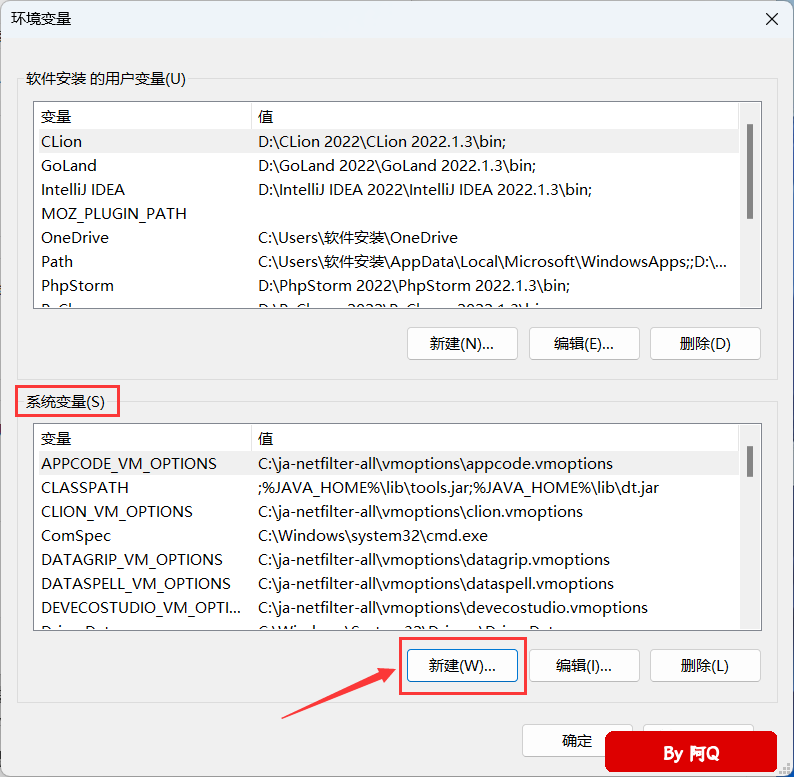The width and height of the screenshot is (794, 777).
Task: Click user variables 变量 column header
Action: [143, 116]
